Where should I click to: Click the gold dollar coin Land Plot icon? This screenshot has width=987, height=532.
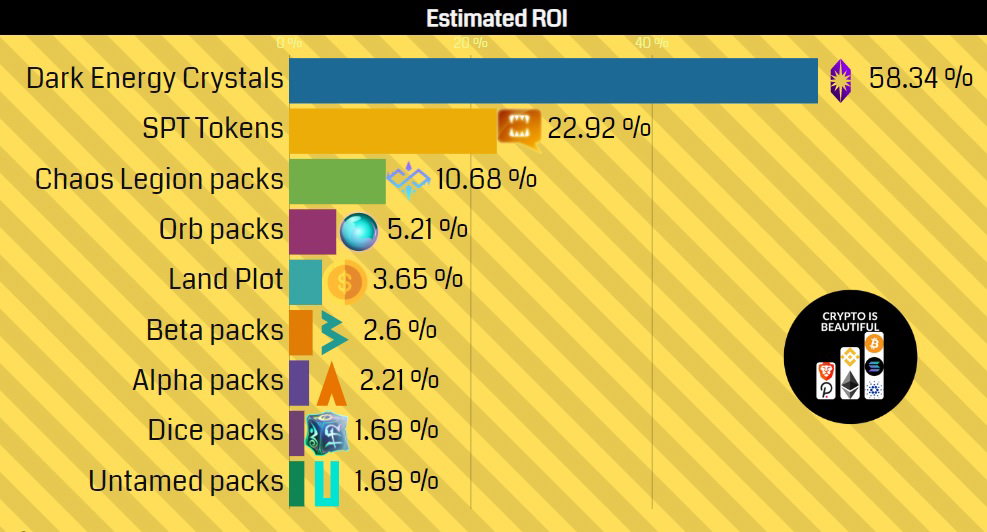tap(344, 282)
